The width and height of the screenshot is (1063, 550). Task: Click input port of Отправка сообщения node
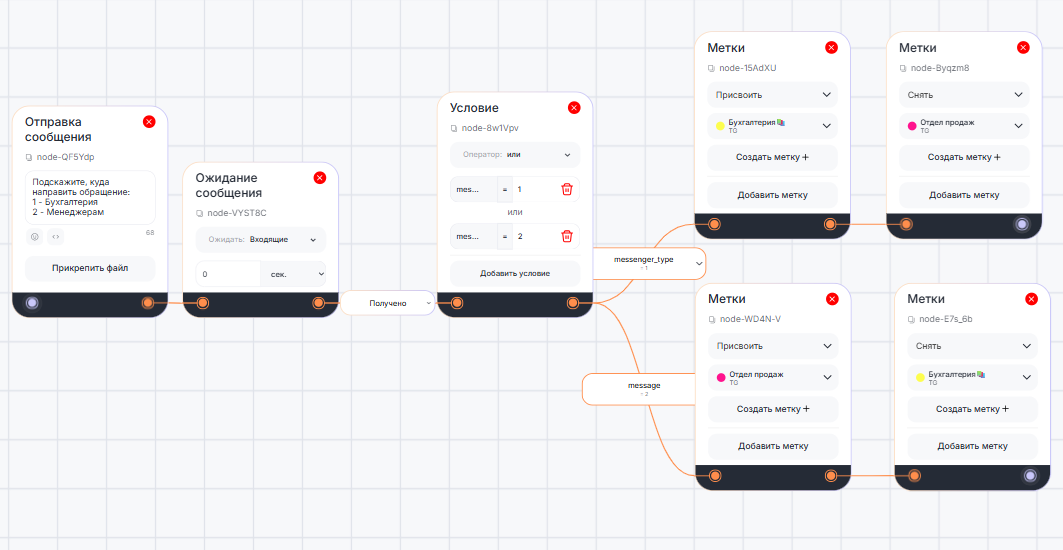(32, 303)
